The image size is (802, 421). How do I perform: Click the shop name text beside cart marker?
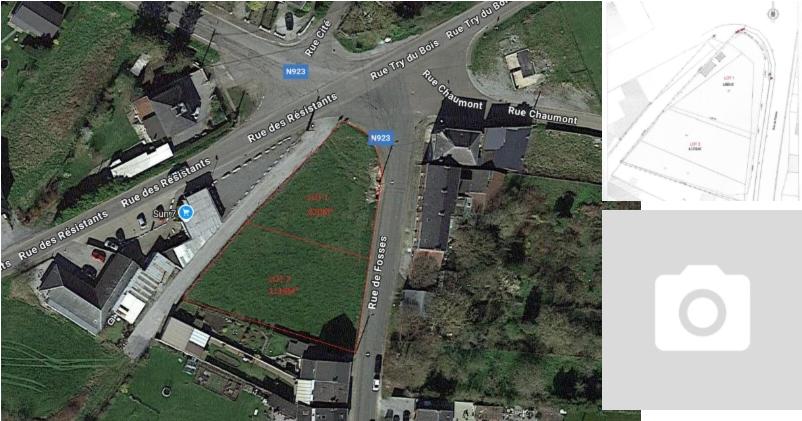[165, 214]
